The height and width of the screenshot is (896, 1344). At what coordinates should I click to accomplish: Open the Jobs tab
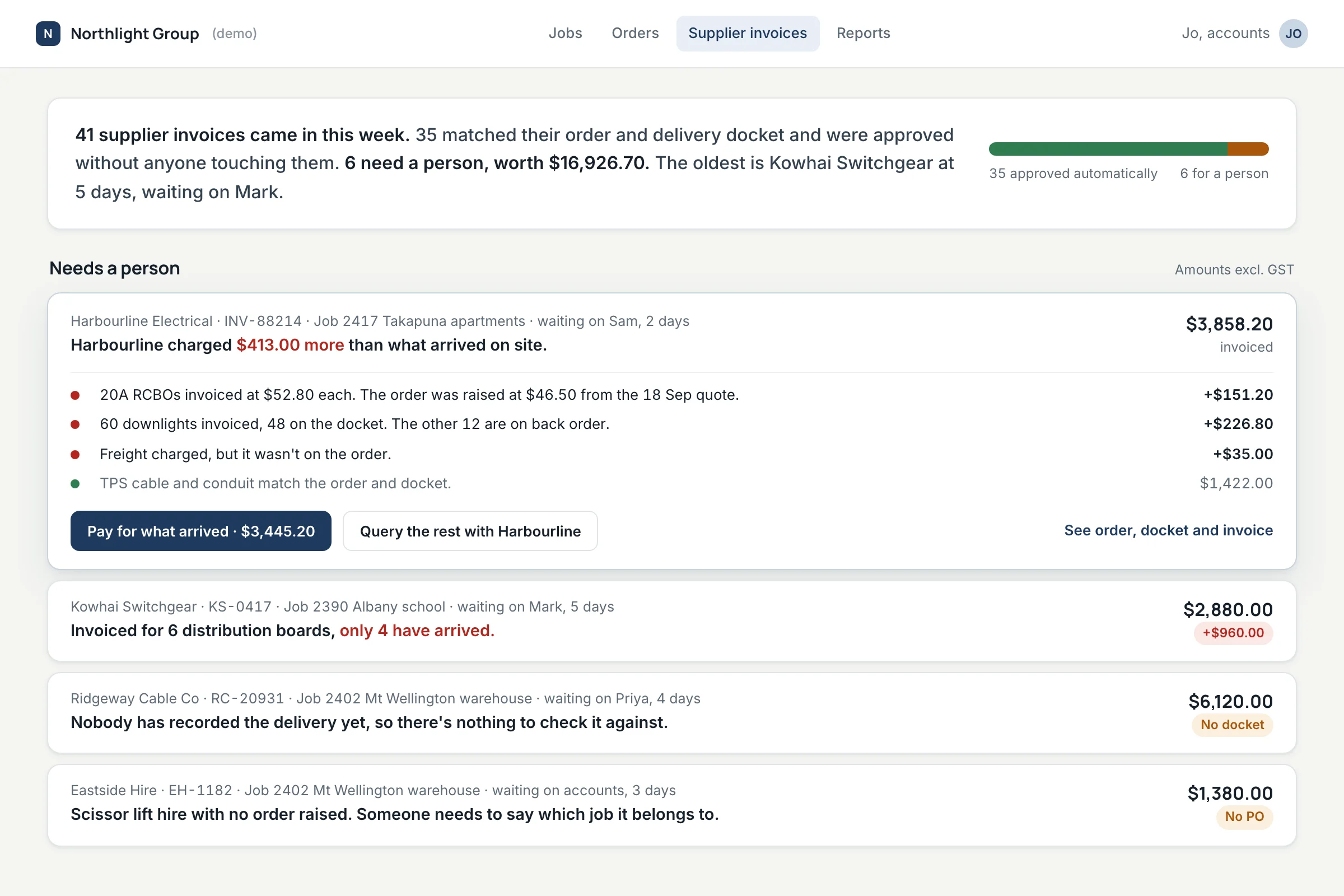click(565, 34)
